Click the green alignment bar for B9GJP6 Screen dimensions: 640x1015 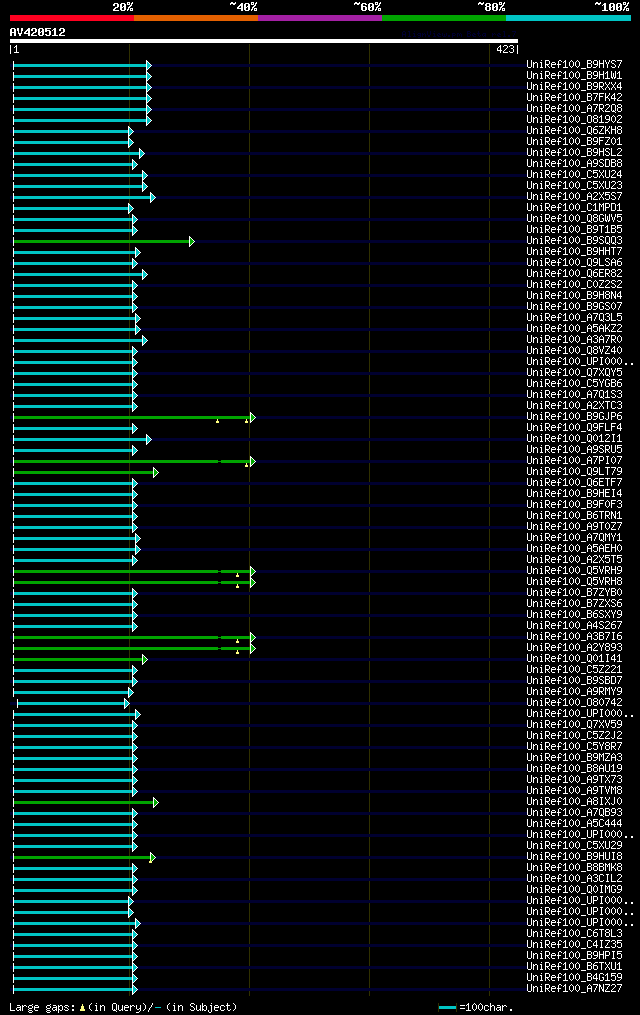click(x=134, y=418)
